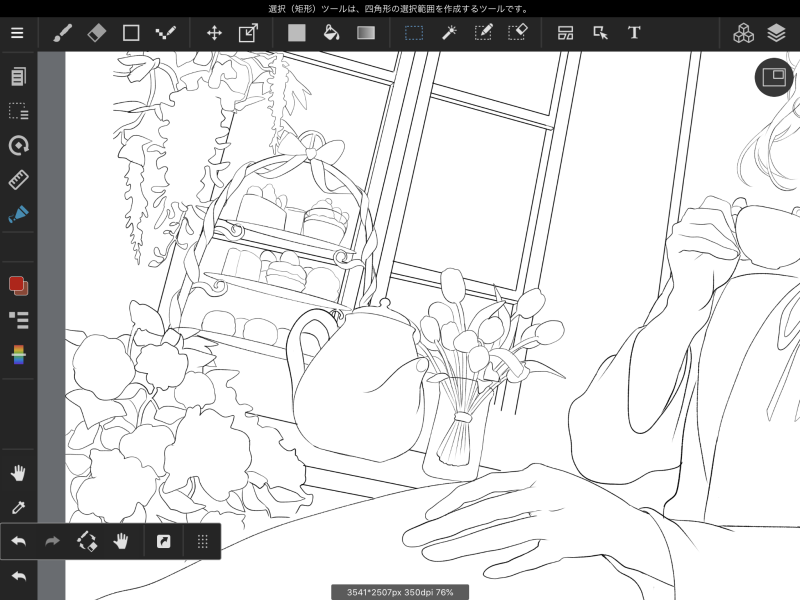Open the document pages menu icon

(18, 77)
